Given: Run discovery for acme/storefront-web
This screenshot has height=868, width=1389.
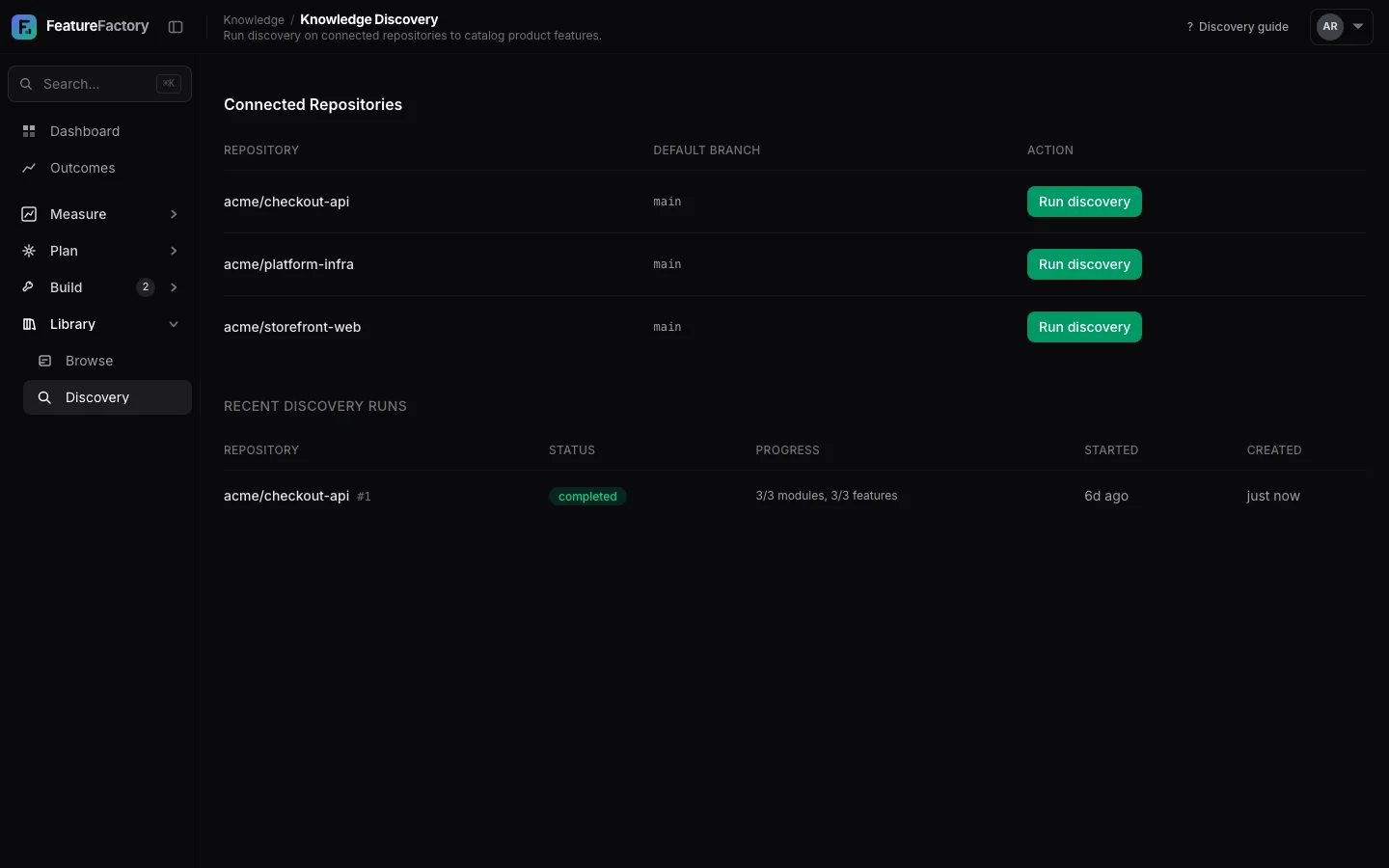Looking at the screenshot, I should tap(1084, 327).
